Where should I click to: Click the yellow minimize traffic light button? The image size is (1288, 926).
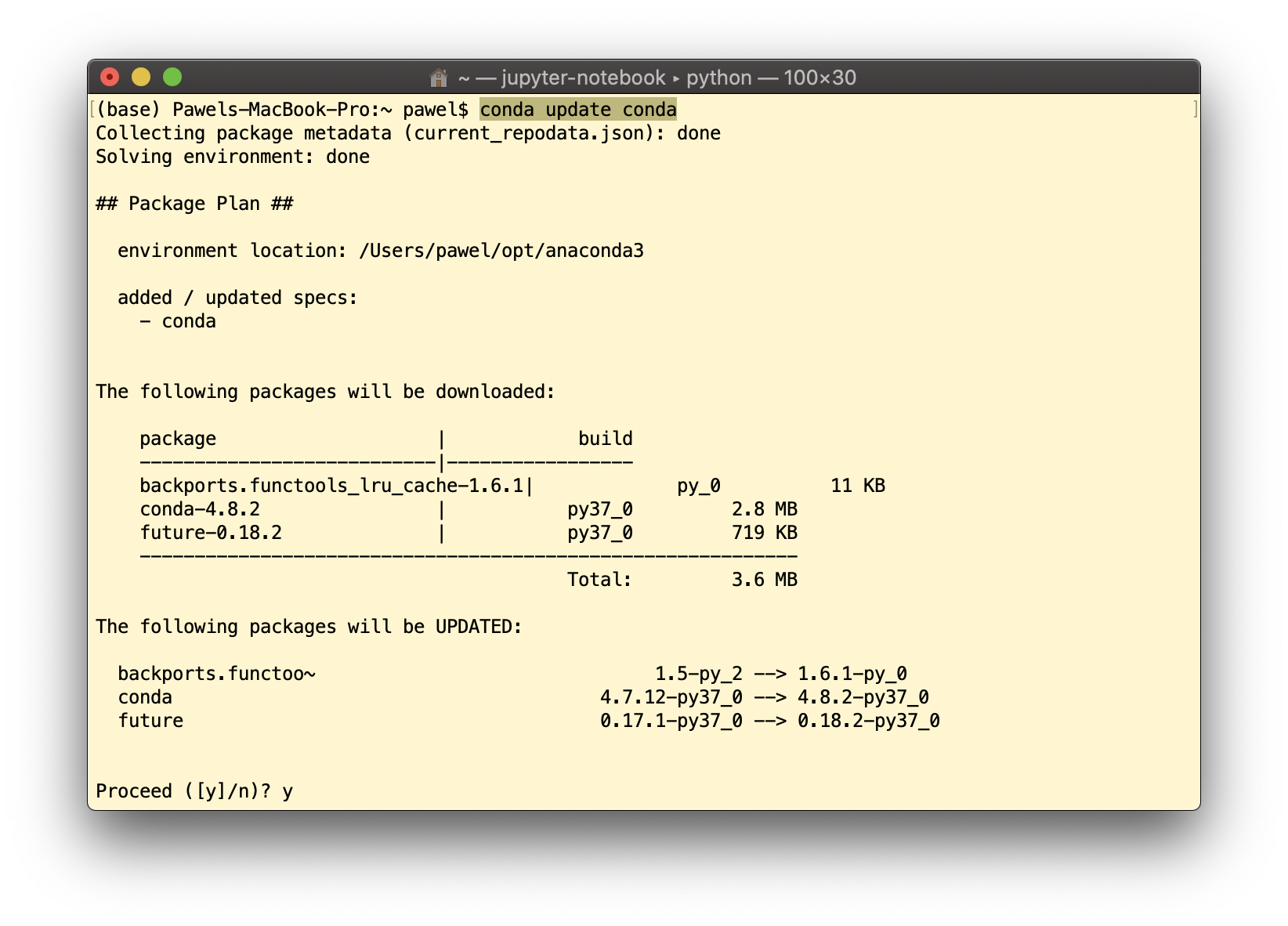141,76
